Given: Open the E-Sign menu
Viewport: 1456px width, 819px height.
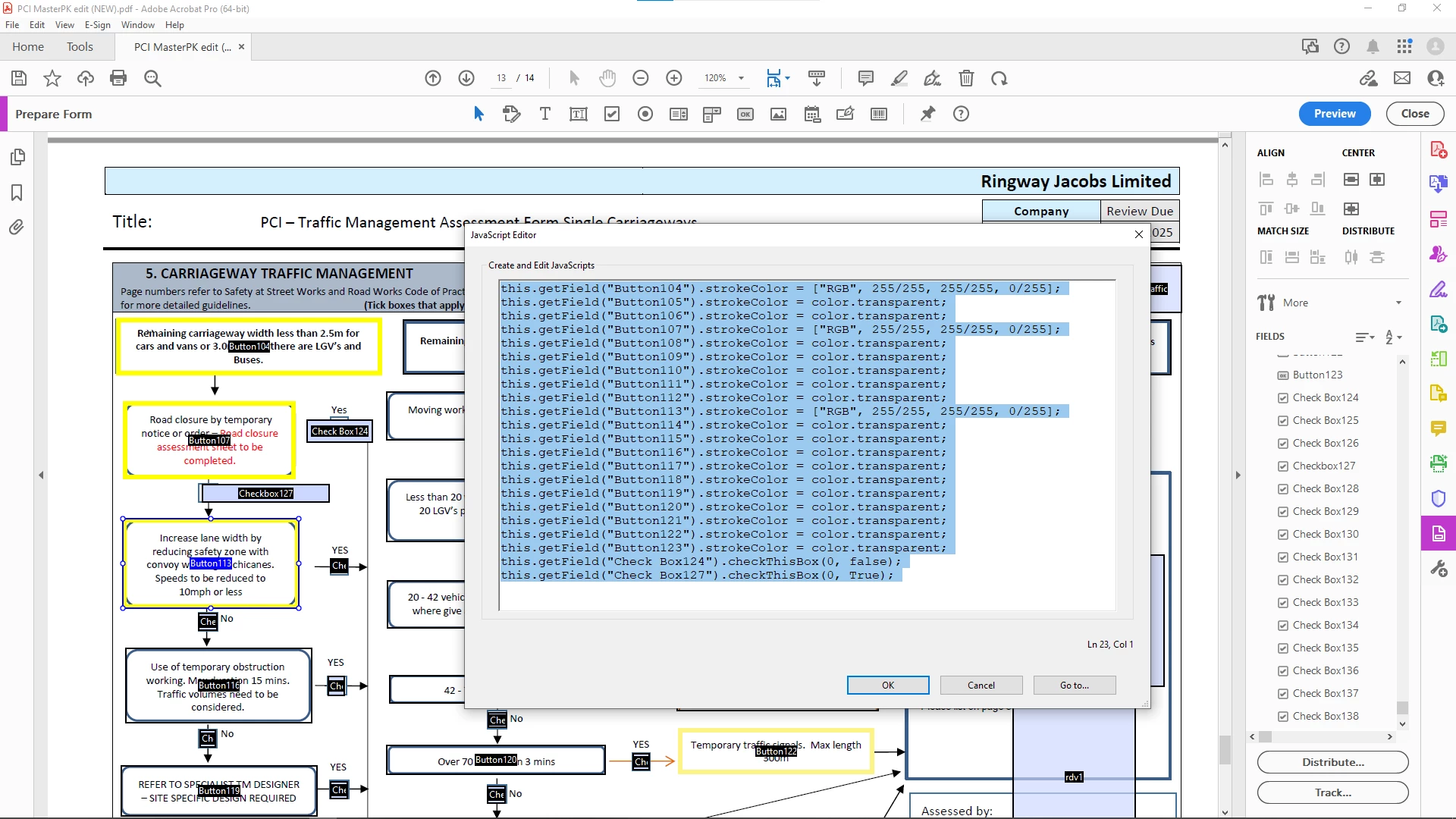Looking at the screenshot, I should coord(97,24).
